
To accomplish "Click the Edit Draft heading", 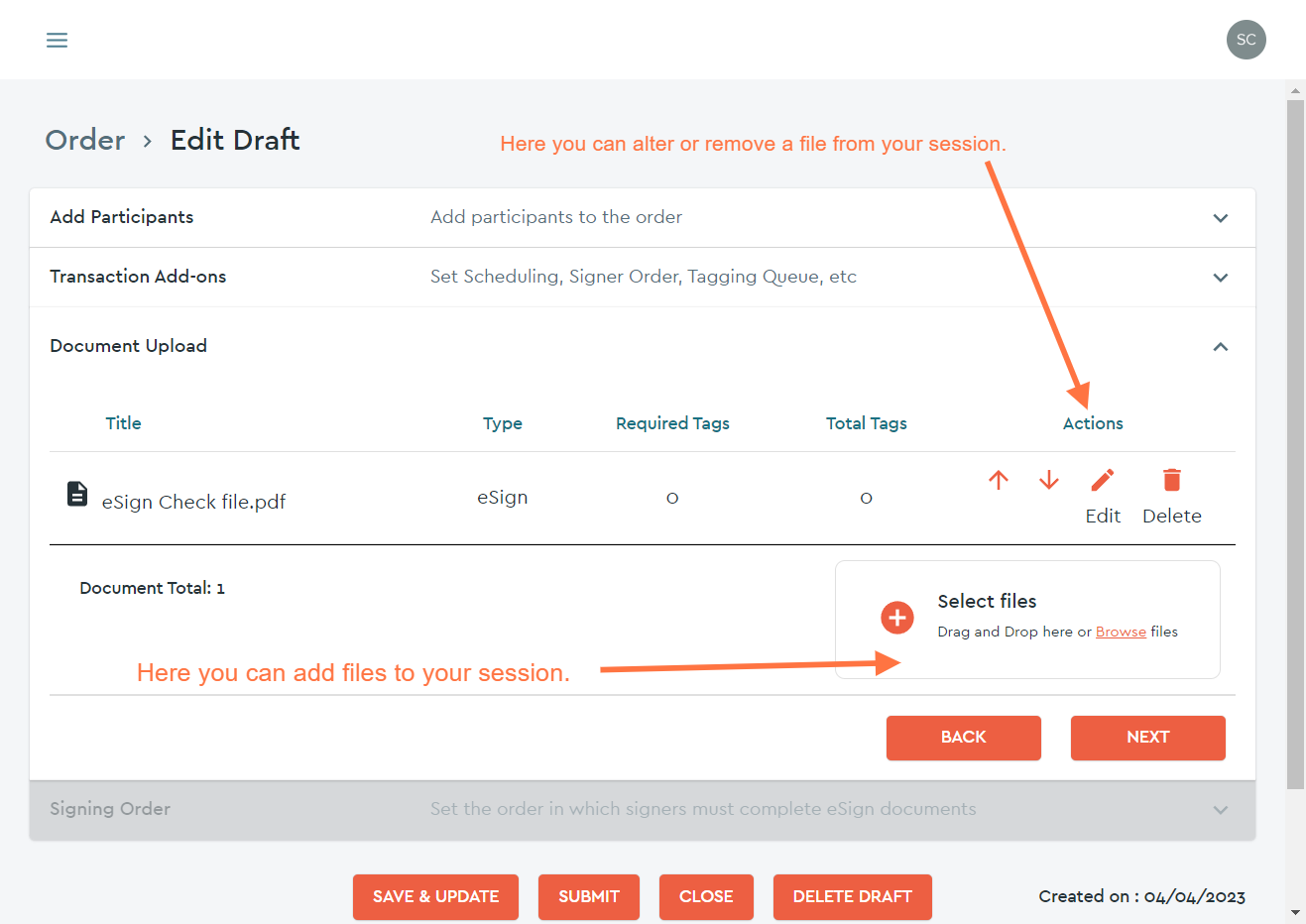I will point(235,140).
